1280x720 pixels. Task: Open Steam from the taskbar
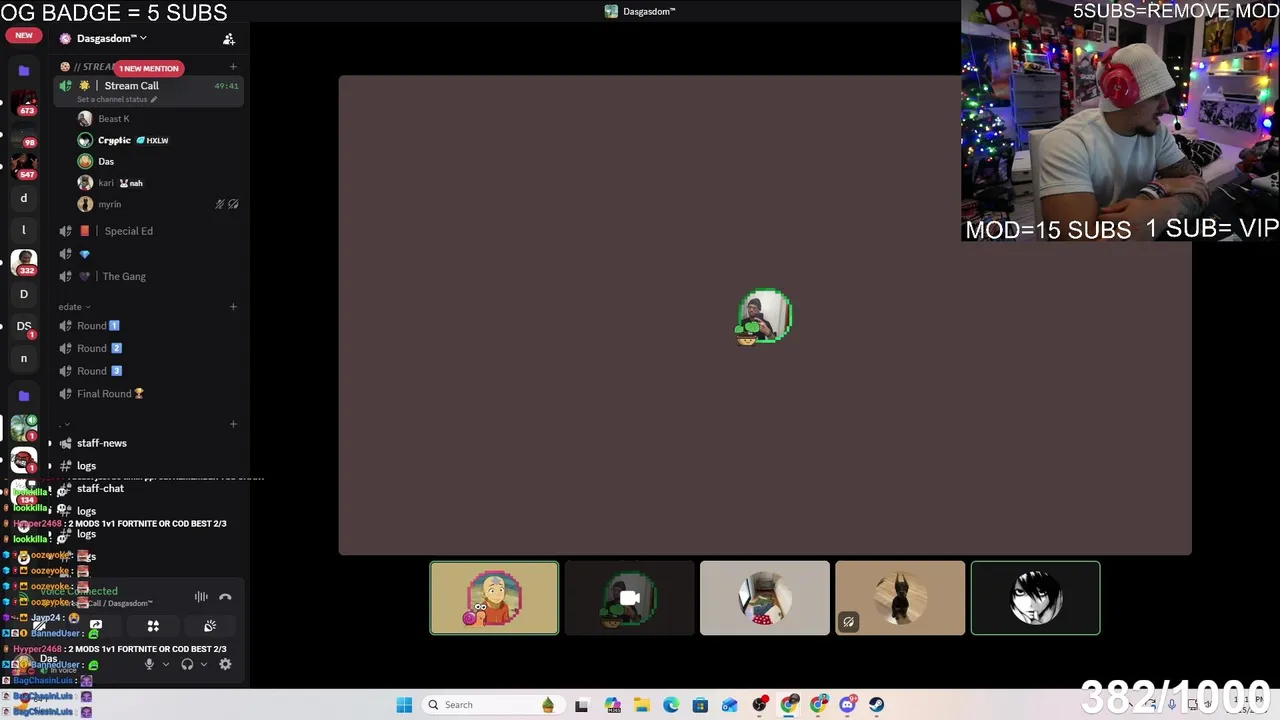click(876, 705)
